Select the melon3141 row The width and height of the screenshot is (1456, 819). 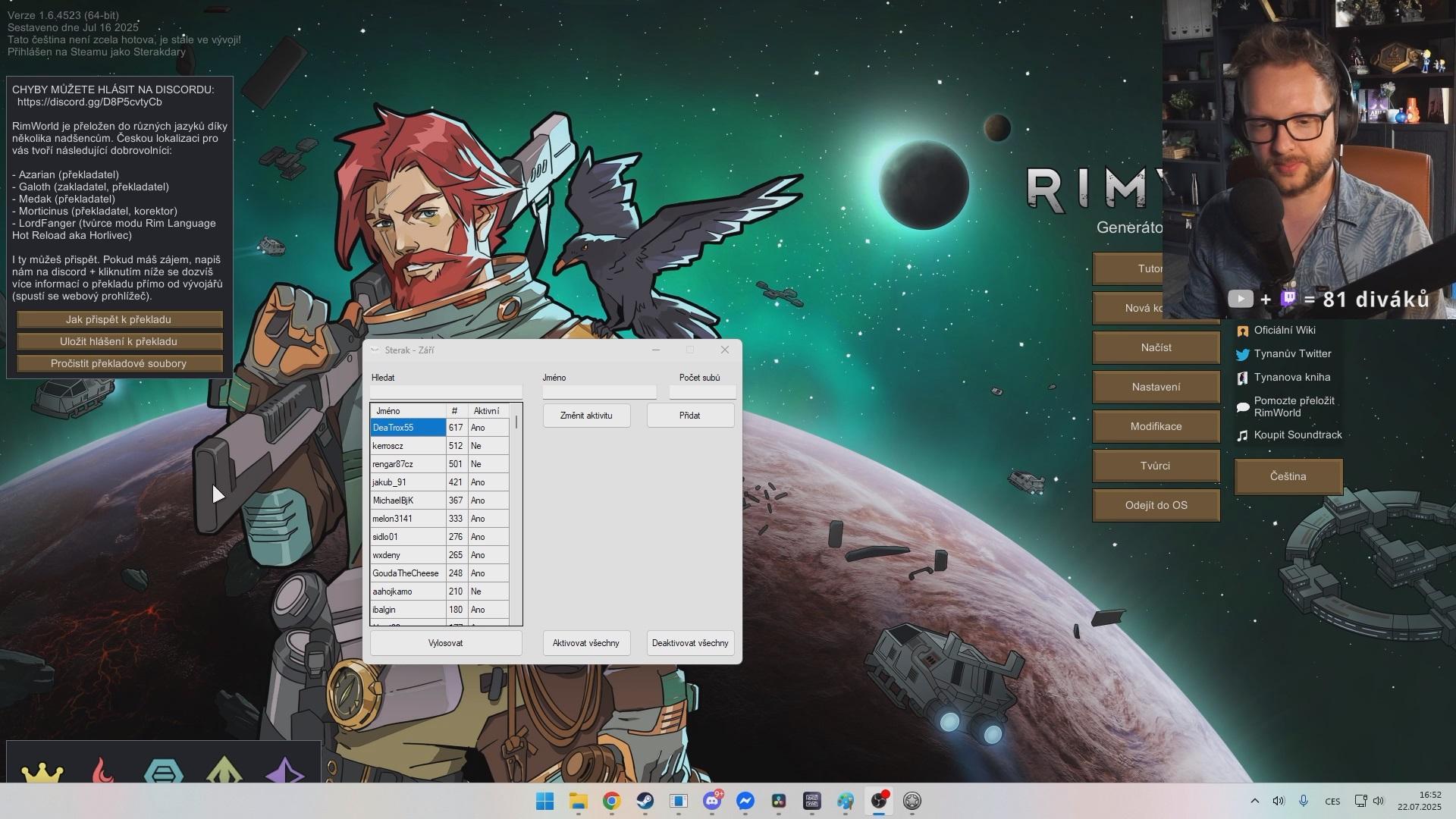(440, 519)
